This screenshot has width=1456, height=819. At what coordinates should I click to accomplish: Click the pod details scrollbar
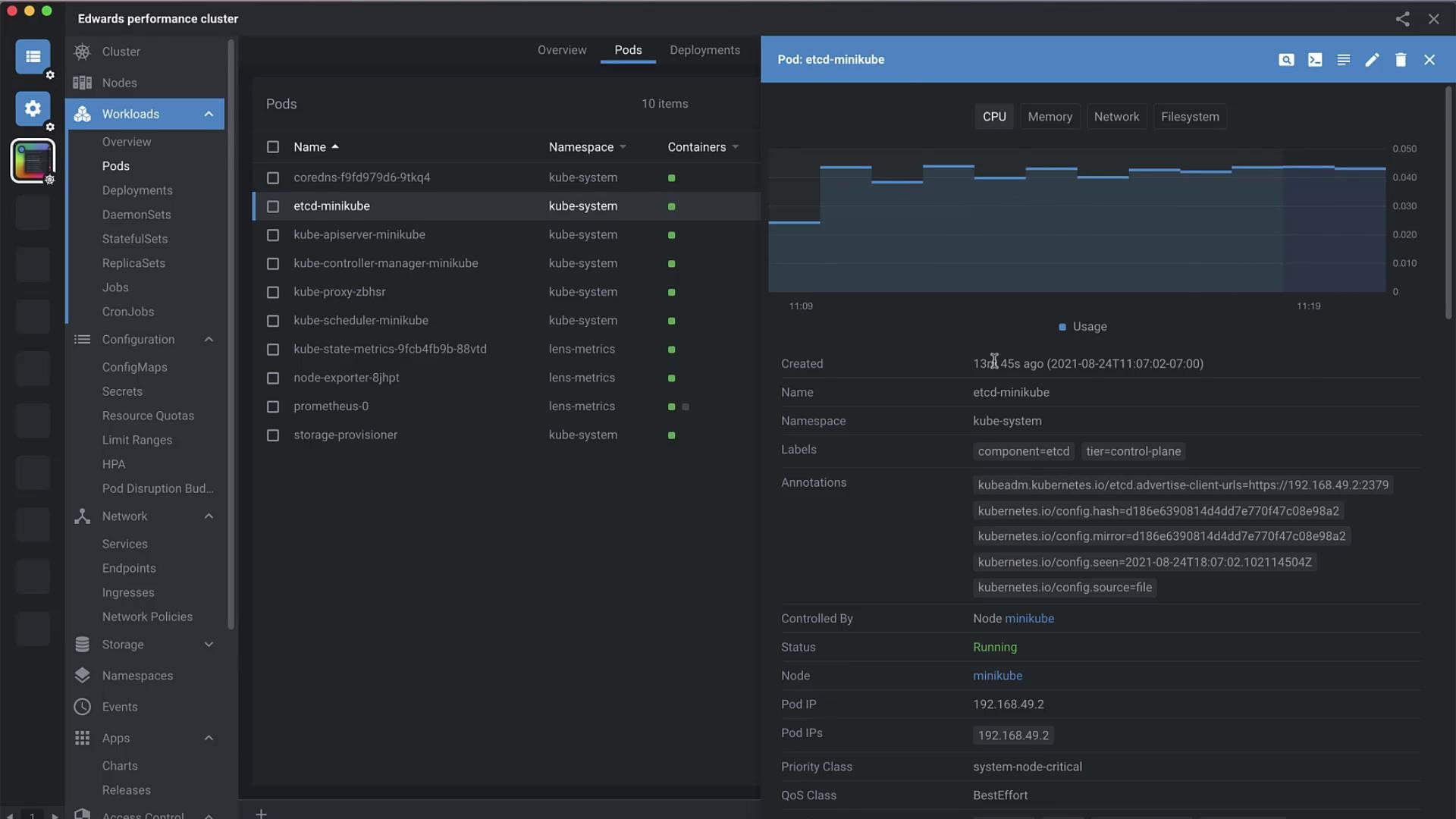coord(1448,202)
